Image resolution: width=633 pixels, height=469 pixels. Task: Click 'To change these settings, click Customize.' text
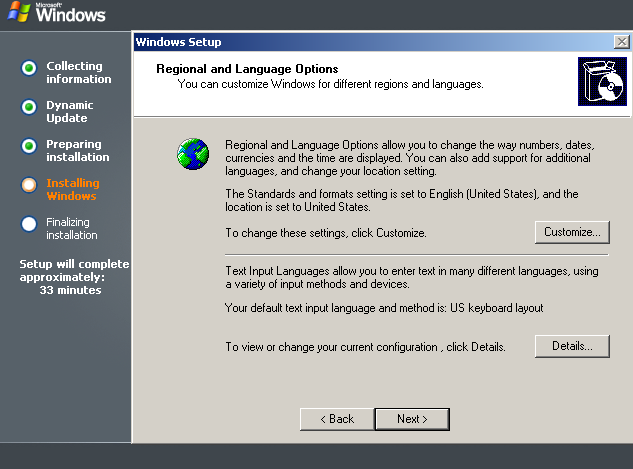tap(326, 233)
